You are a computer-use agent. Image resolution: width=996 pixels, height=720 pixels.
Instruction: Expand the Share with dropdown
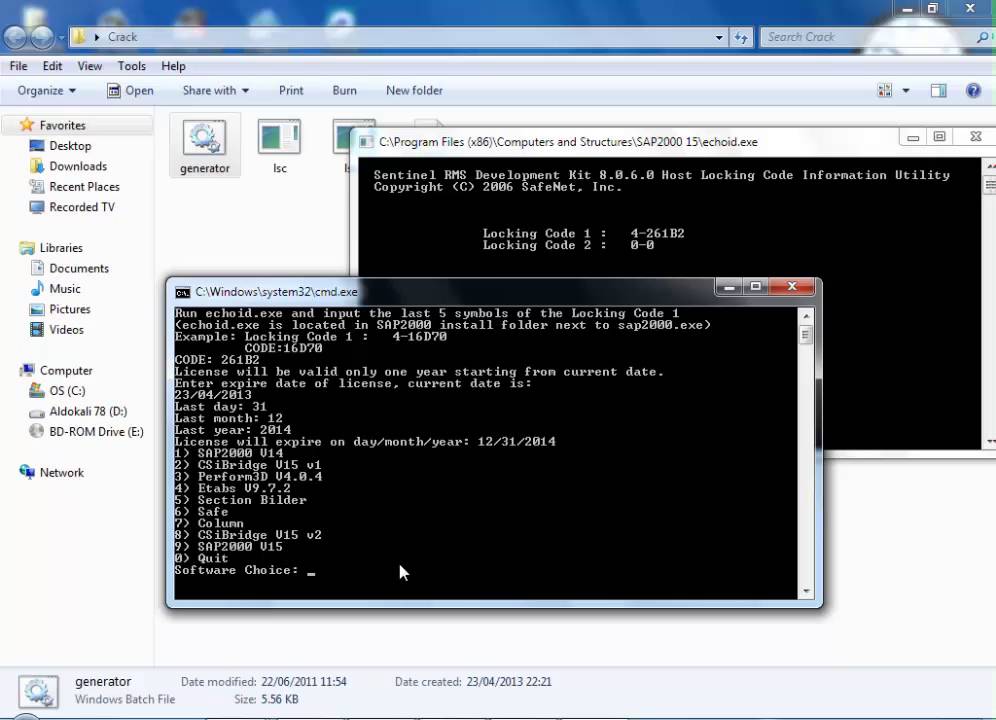215,90
